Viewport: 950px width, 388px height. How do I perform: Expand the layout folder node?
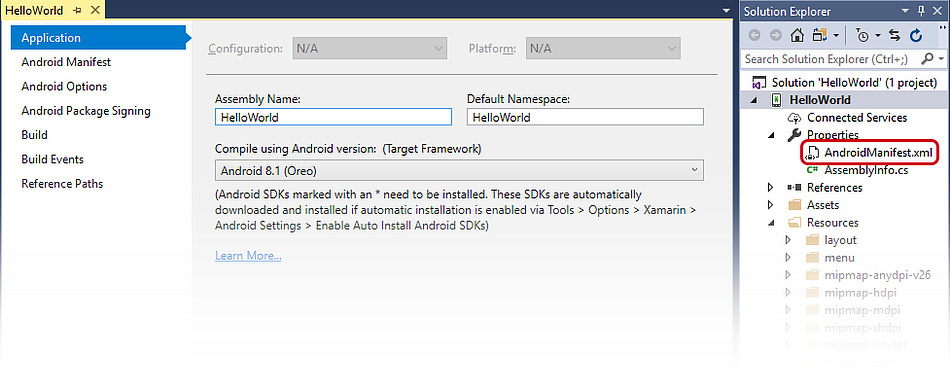pyautogui.click(x=788, y=240)
